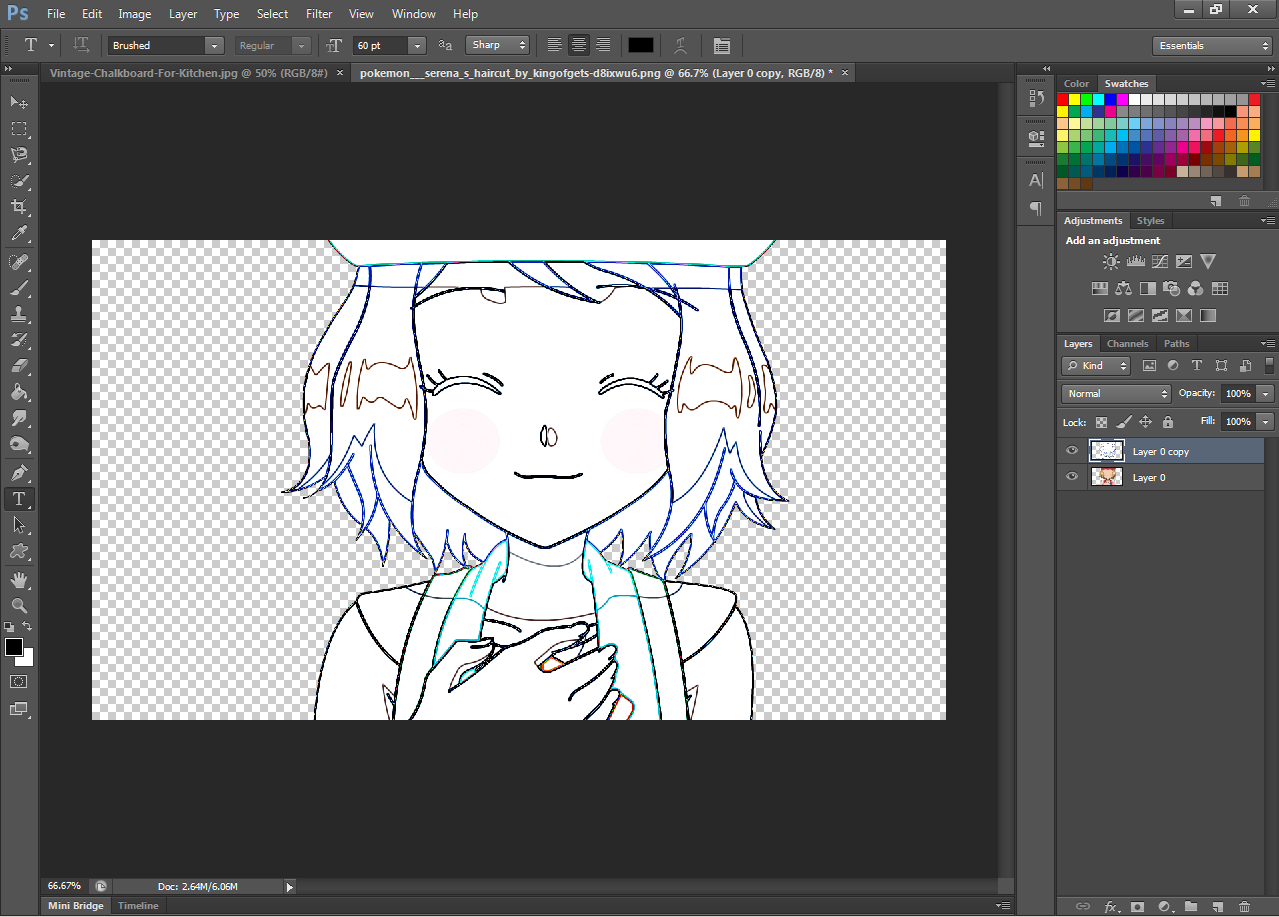Right align text button
The image size is (1279, 917).
(603, 45)
